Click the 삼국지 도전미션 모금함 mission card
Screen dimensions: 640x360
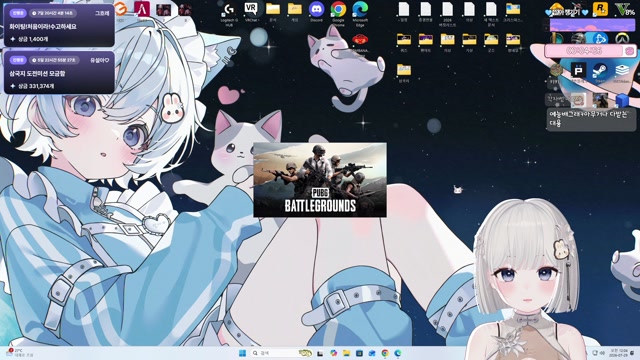[x=59, y=73]
